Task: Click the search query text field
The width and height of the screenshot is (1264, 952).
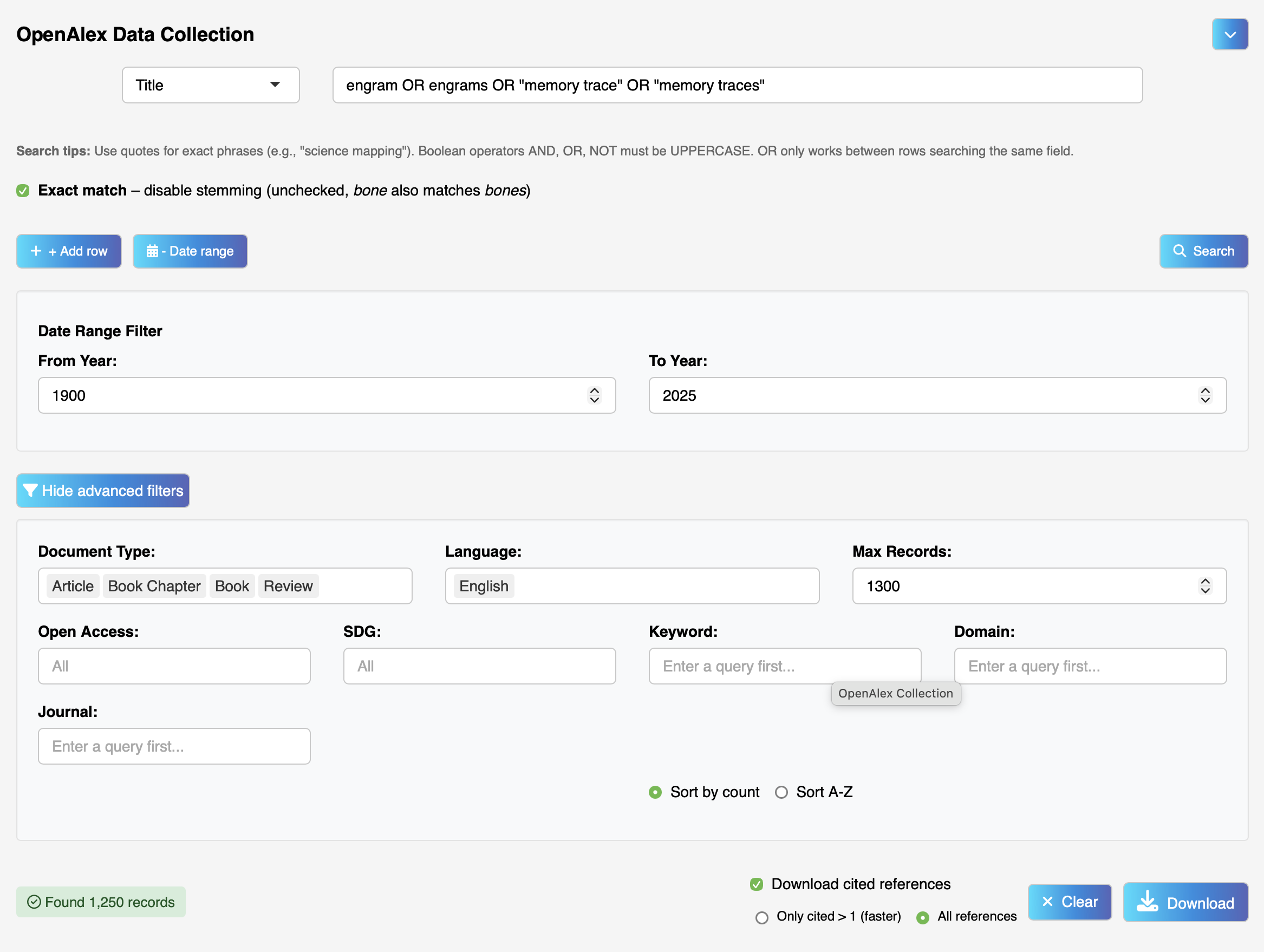Action: click(x=737, y=85)
